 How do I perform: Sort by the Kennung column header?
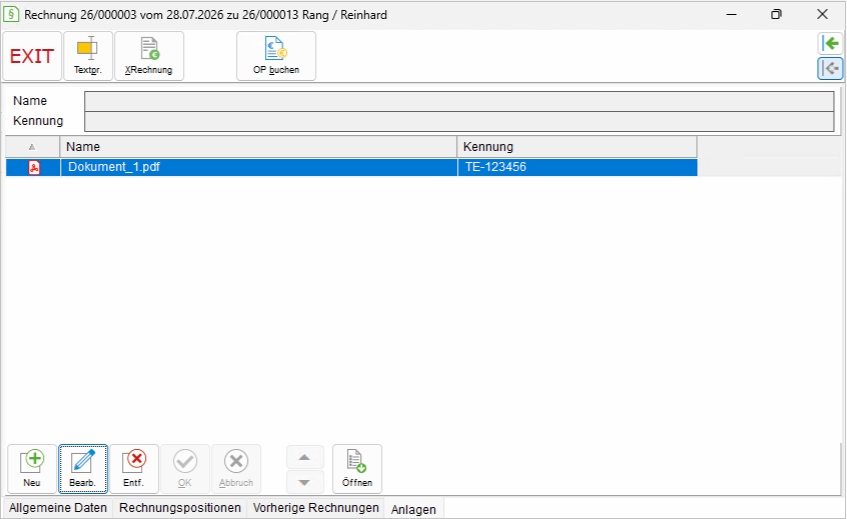[577, 147]
